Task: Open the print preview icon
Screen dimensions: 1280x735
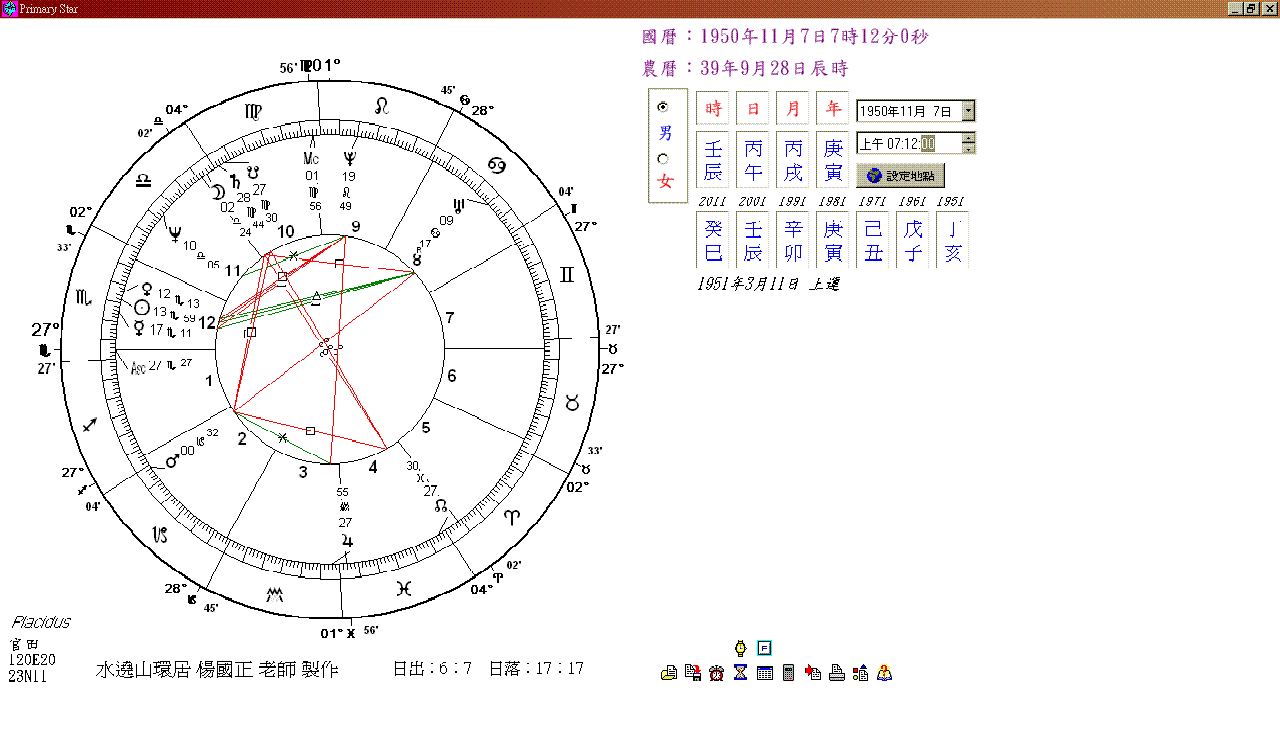Action: 668,672
